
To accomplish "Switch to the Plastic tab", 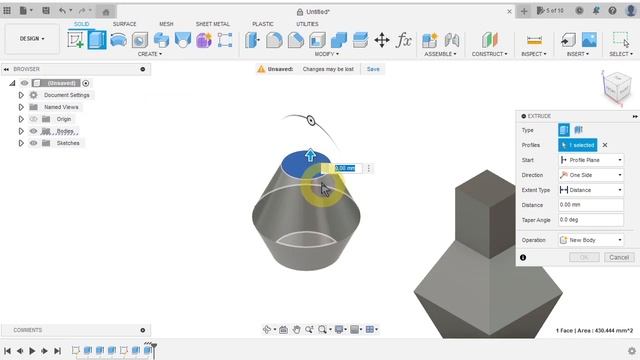I will 263,24.
